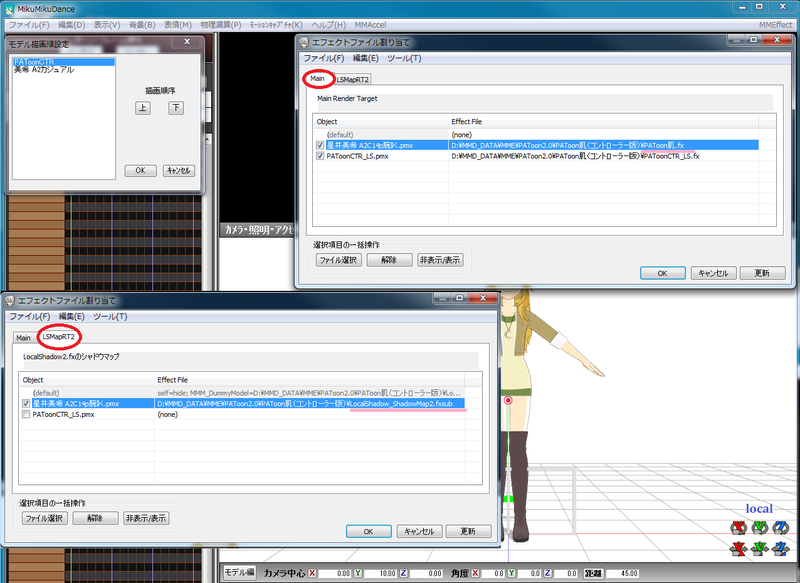Viewport: 800px width, 583px height.
Task: Open the 表示(V) menu
Action: 107,24
